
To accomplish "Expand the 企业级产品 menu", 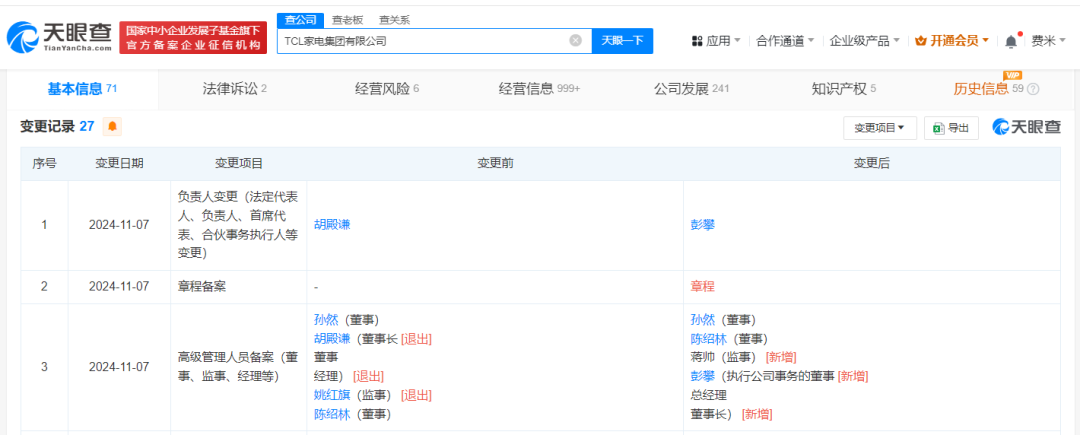I will coord(864,41).
